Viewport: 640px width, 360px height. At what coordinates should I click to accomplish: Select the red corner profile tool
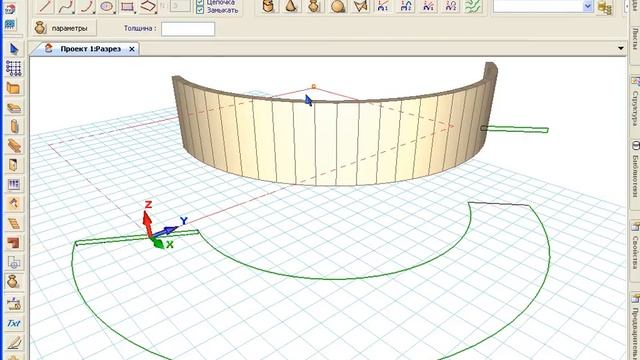[13, 243]
